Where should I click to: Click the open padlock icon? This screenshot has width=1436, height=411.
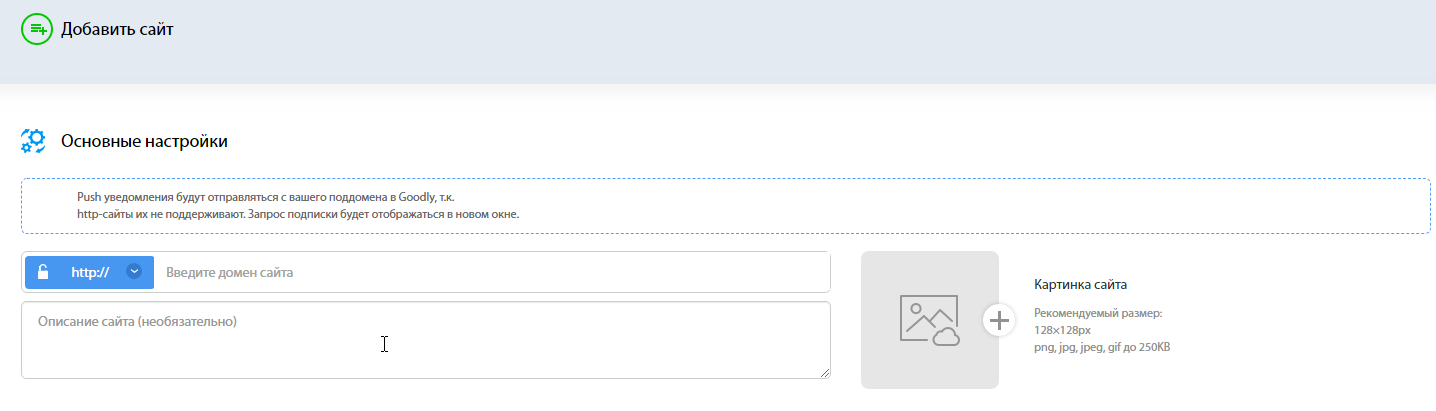click(43, 272)
